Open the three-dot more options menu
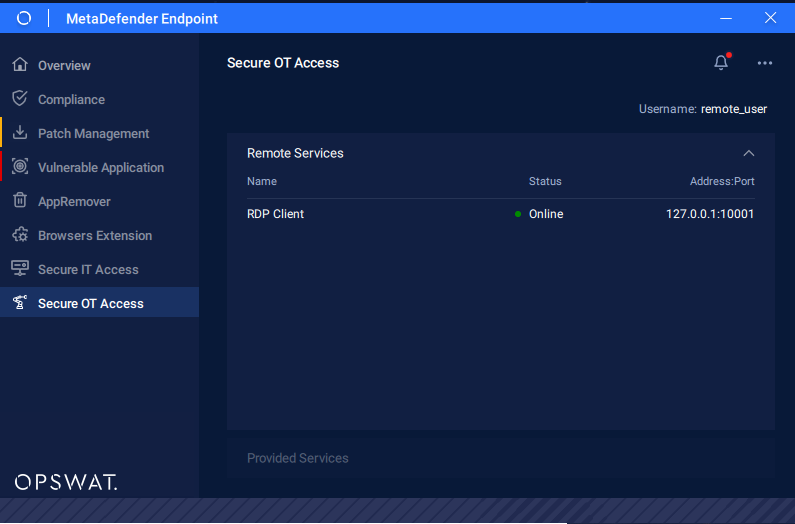 coord(765,63)
